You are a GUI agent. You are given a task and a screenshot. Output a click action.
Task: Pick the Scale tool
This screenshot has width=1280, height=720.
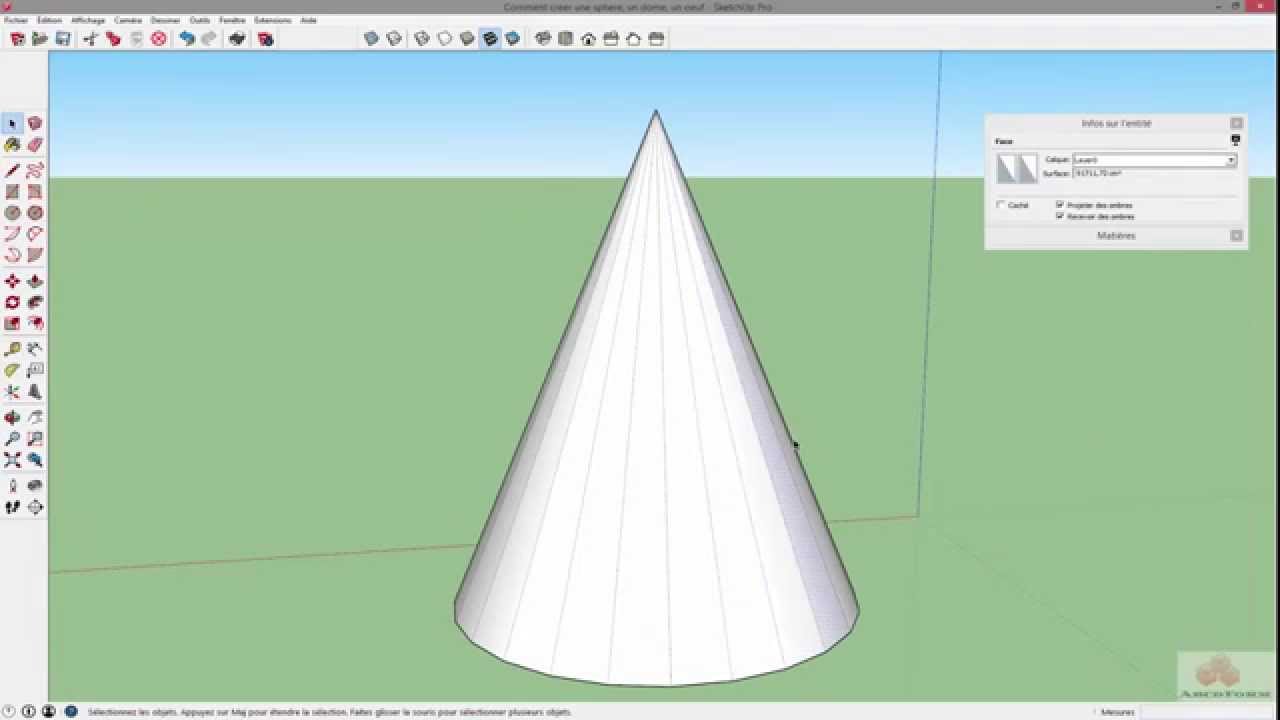click(12, 324)
